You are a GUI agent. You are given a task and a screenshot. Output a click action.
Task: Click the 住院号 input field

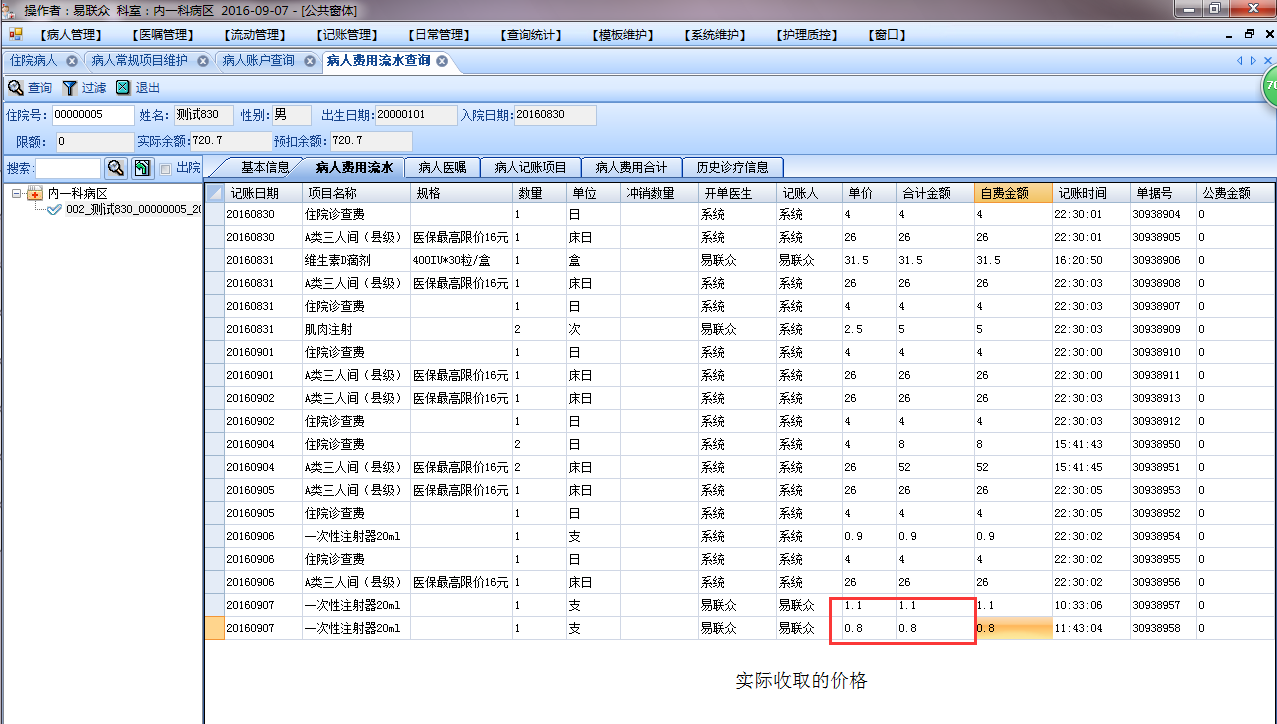pos(92,115)
